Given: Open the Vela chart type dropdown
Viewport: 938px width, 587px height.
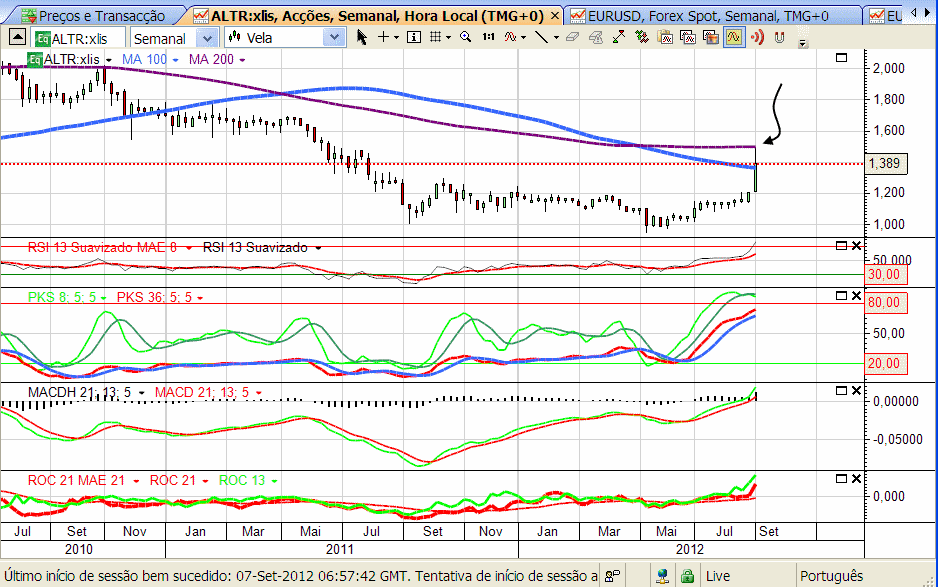Looking at the screenshot, I should click(333, 38).
